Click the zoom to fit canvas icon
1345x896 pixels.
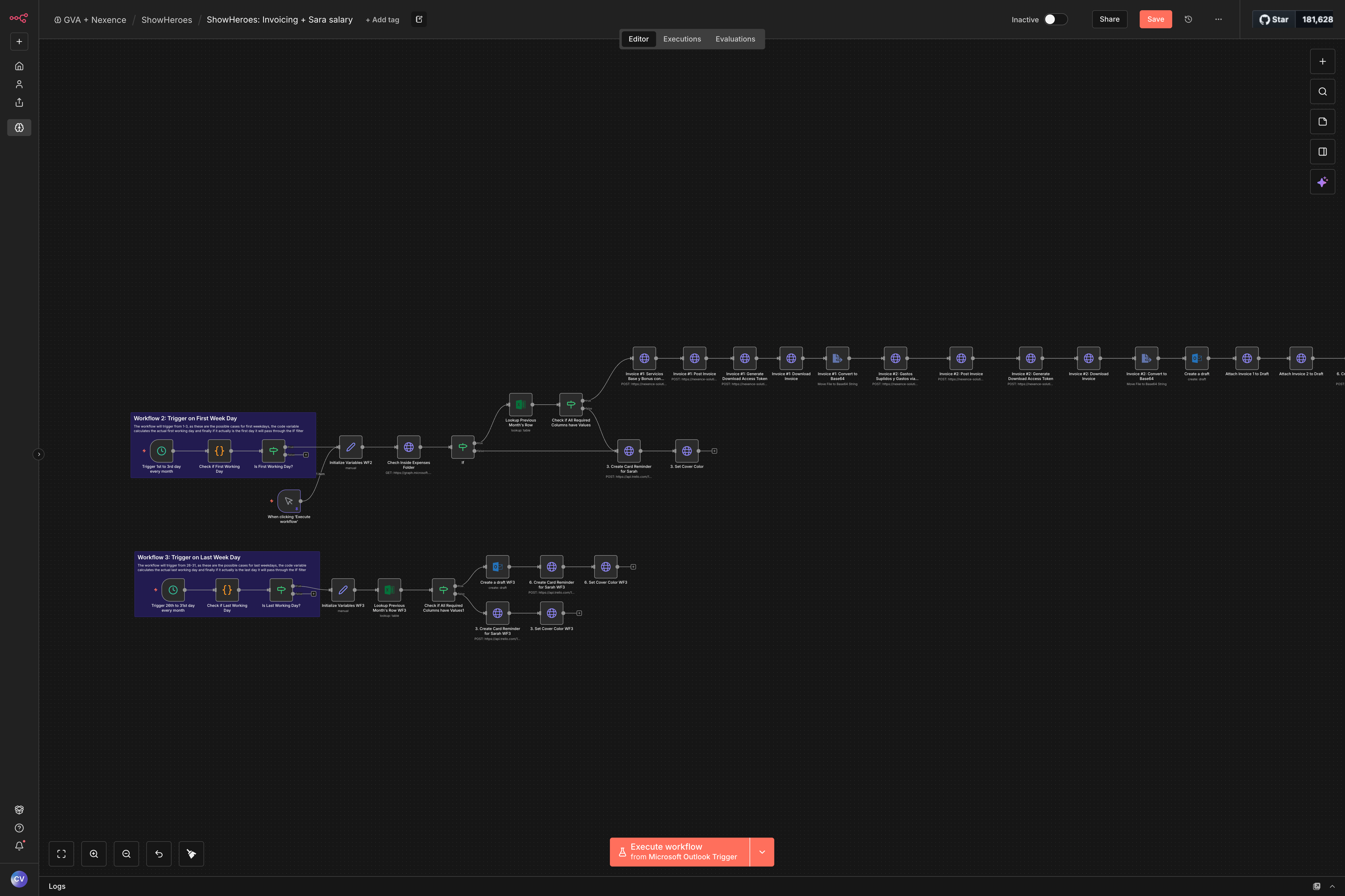point(61,854)
